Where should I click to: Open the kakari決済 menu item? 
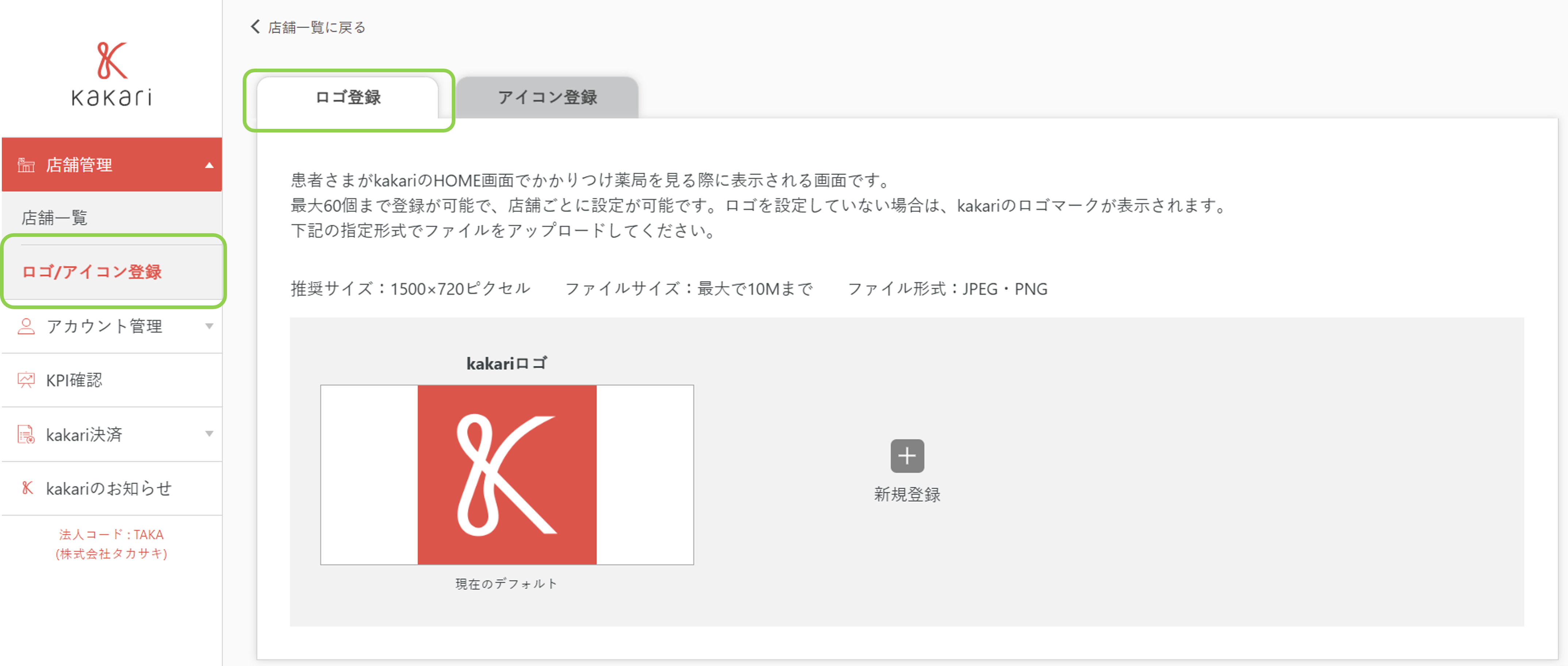112,434
